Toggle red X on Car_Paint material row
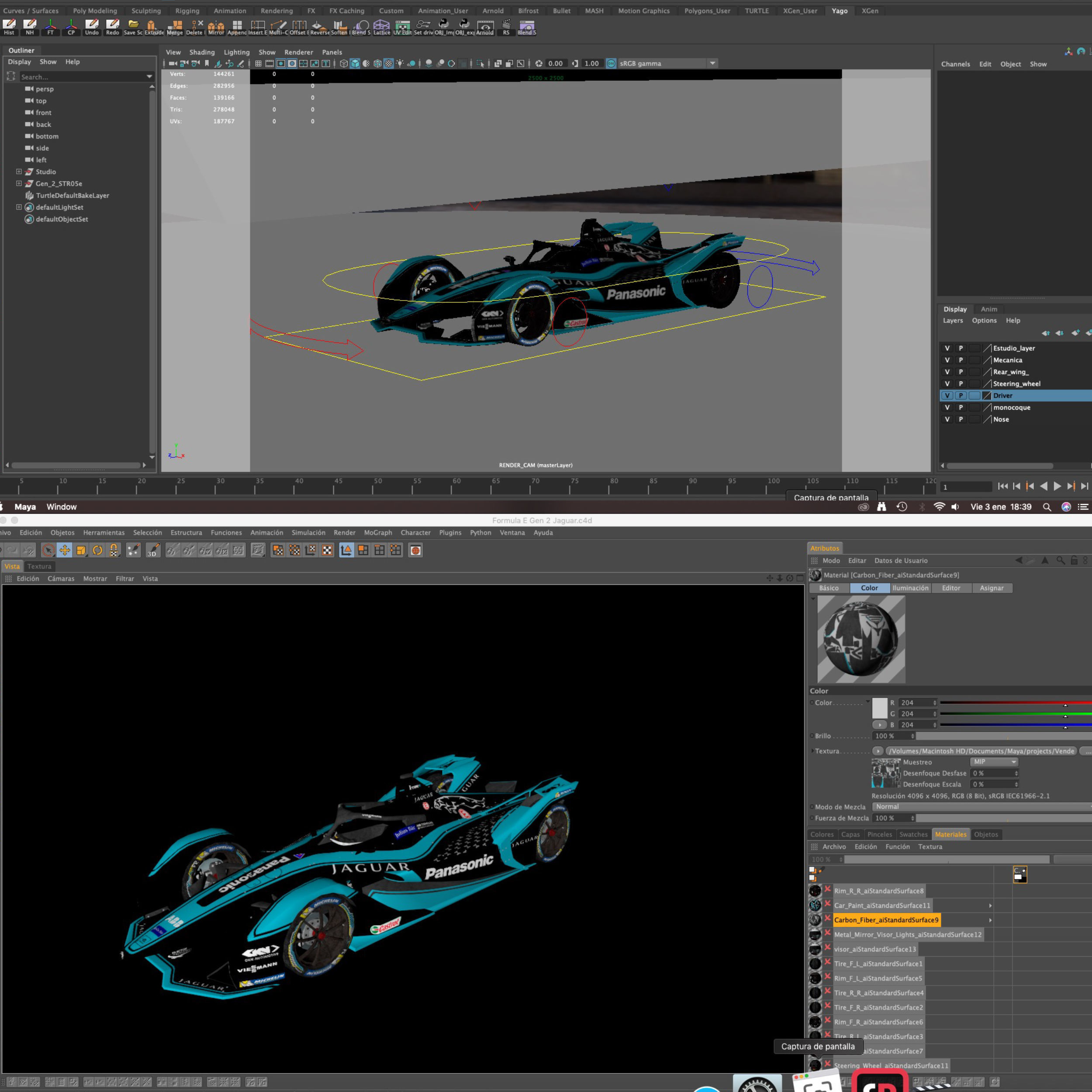The width and height of the screenshot is (1092, 1092). pos(827,904)
